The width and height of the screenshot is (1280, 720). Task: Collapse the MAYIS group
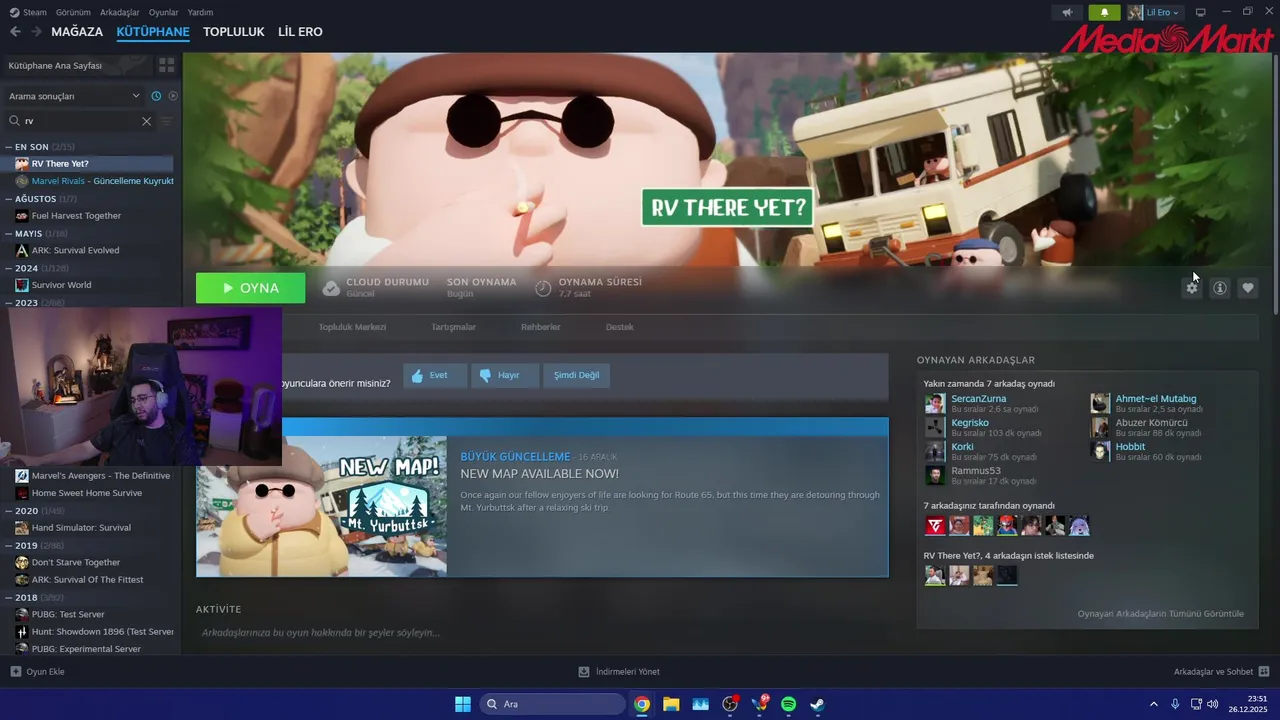click(36, 234)
